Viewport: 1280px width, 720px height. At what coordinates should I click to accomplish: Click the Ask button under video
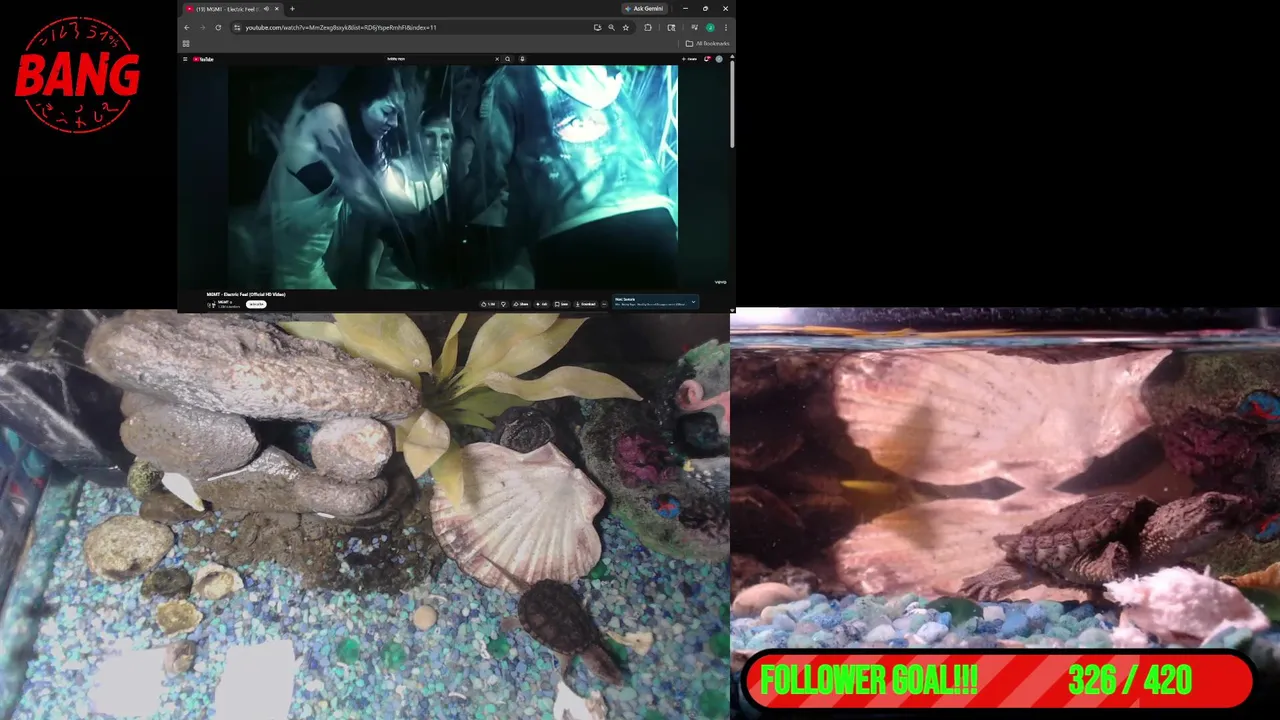pyautogui.click(x=544, y=304)
